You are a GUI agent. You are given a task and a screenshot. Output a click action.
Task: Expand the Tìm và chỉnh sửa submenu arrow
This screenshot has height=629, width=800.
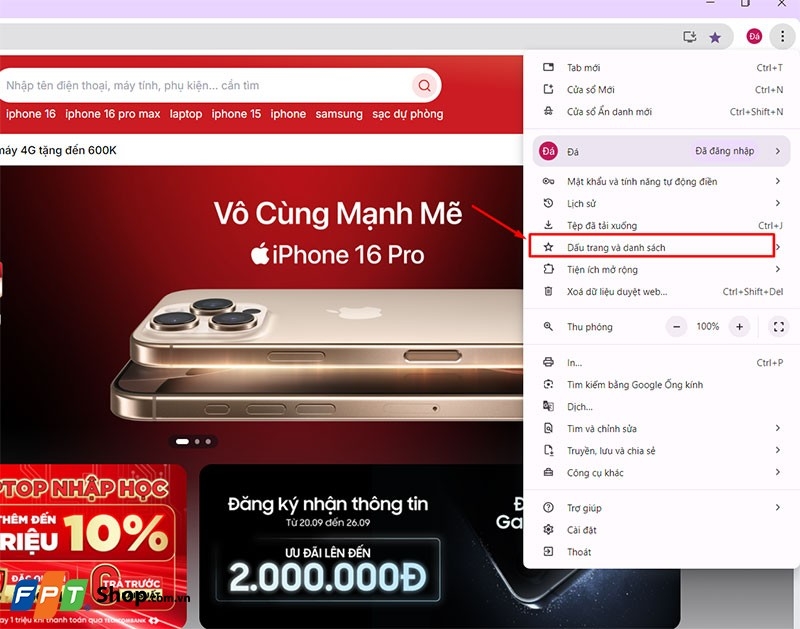pos(778,428)
